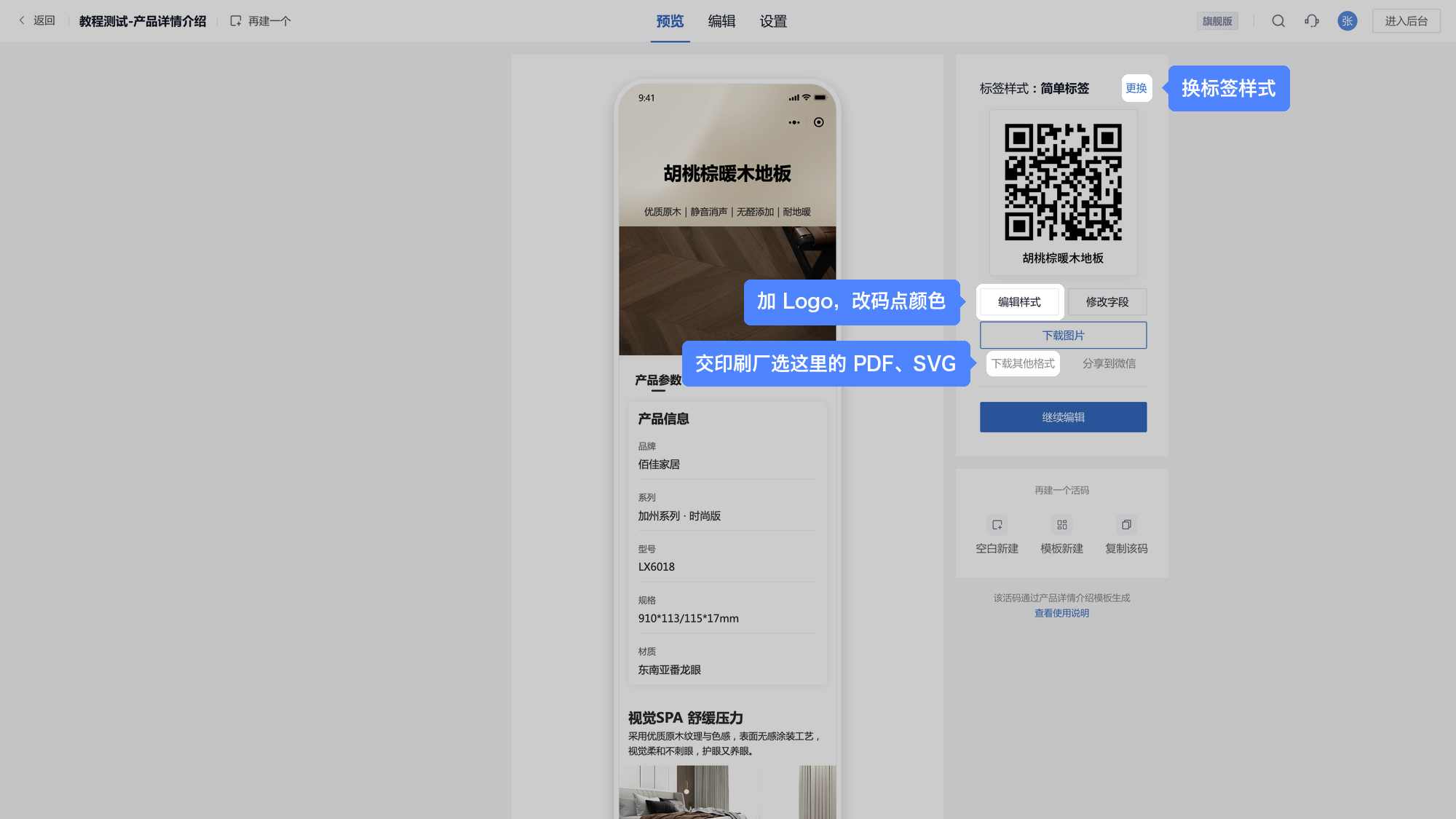
Task: Tap the phone preview circular target icon
Action: (x=819, y=122)
